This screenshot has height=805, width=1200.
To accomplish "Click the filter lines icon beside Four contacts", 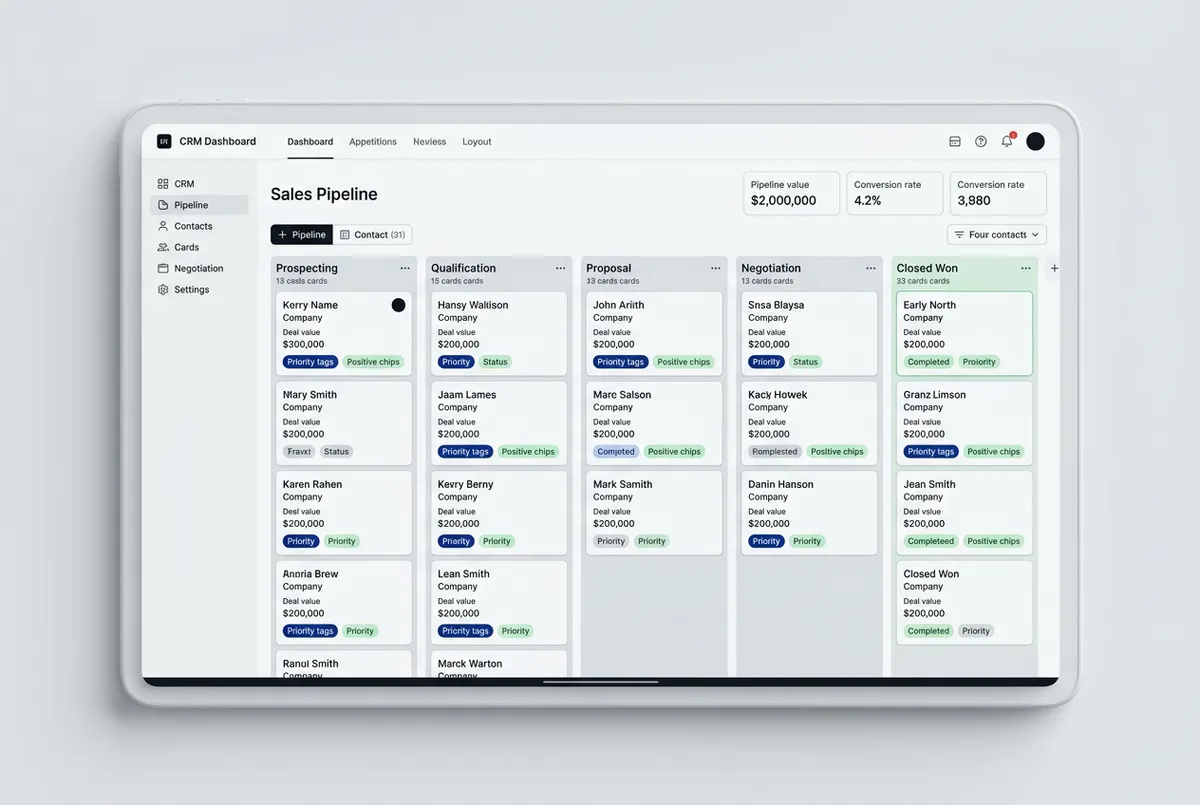I will coord(959,235).
